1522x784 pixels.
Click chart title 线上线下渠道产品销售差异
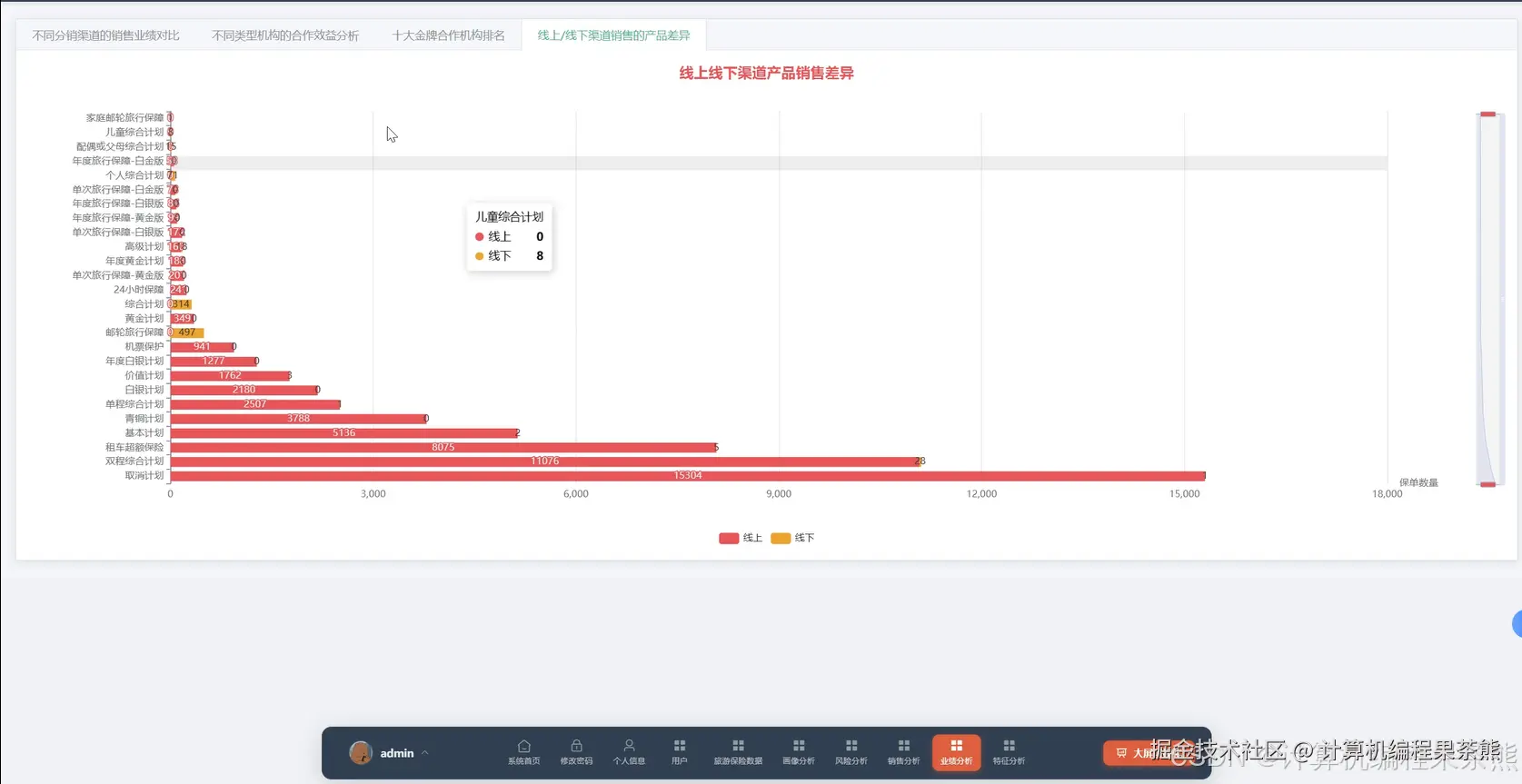point(766,73)
